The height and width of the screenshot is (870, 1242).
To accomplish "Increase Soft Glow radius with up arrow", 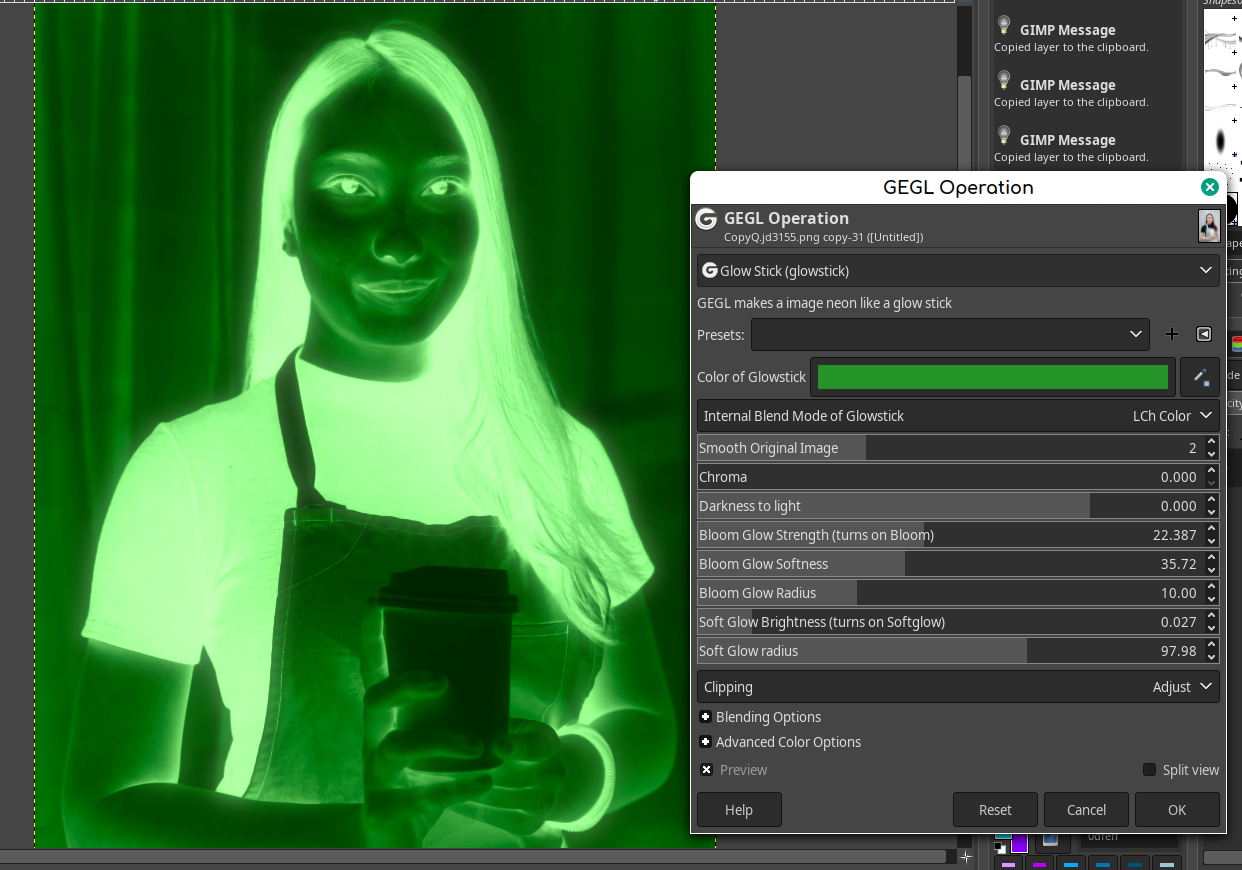I will [x=1211, y=645].
